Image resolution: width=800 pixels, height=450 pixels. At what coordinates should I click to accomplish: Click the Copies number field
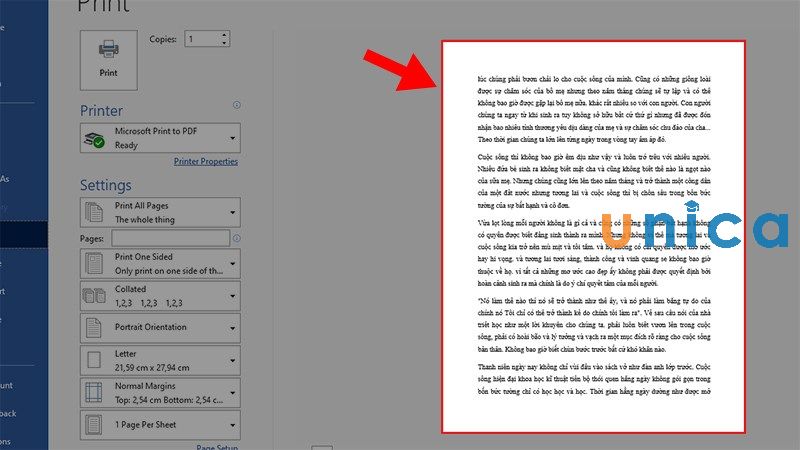click(x=200, y=39)
